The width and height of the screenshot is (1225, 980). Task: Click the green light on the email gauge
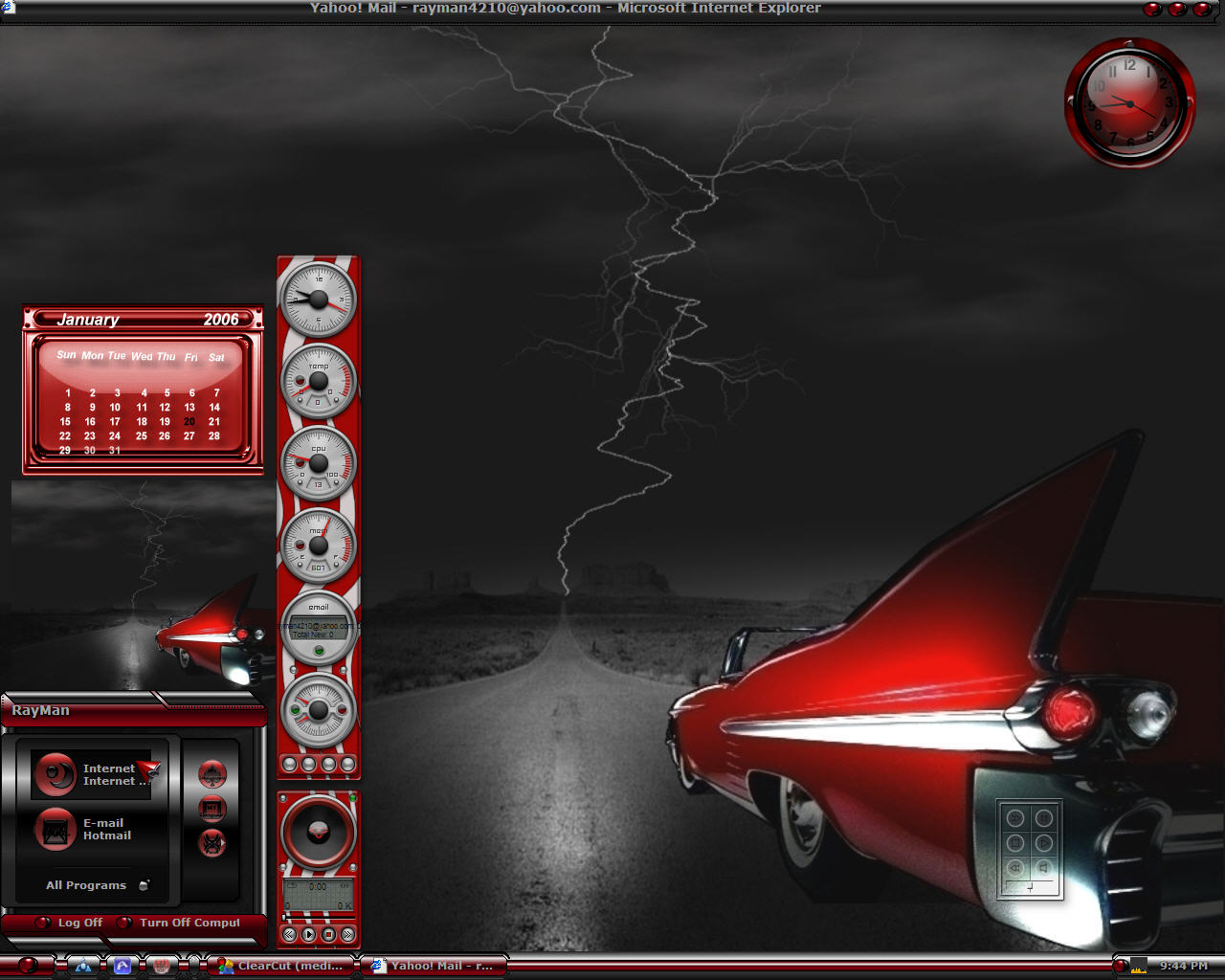pos(319,651)
